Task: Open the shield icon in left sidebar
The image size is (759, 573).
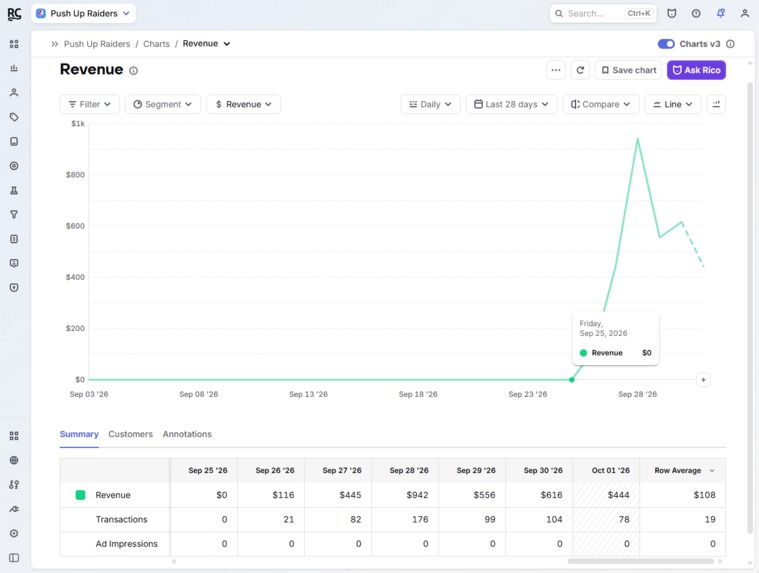Action: (x=14, y=288)
